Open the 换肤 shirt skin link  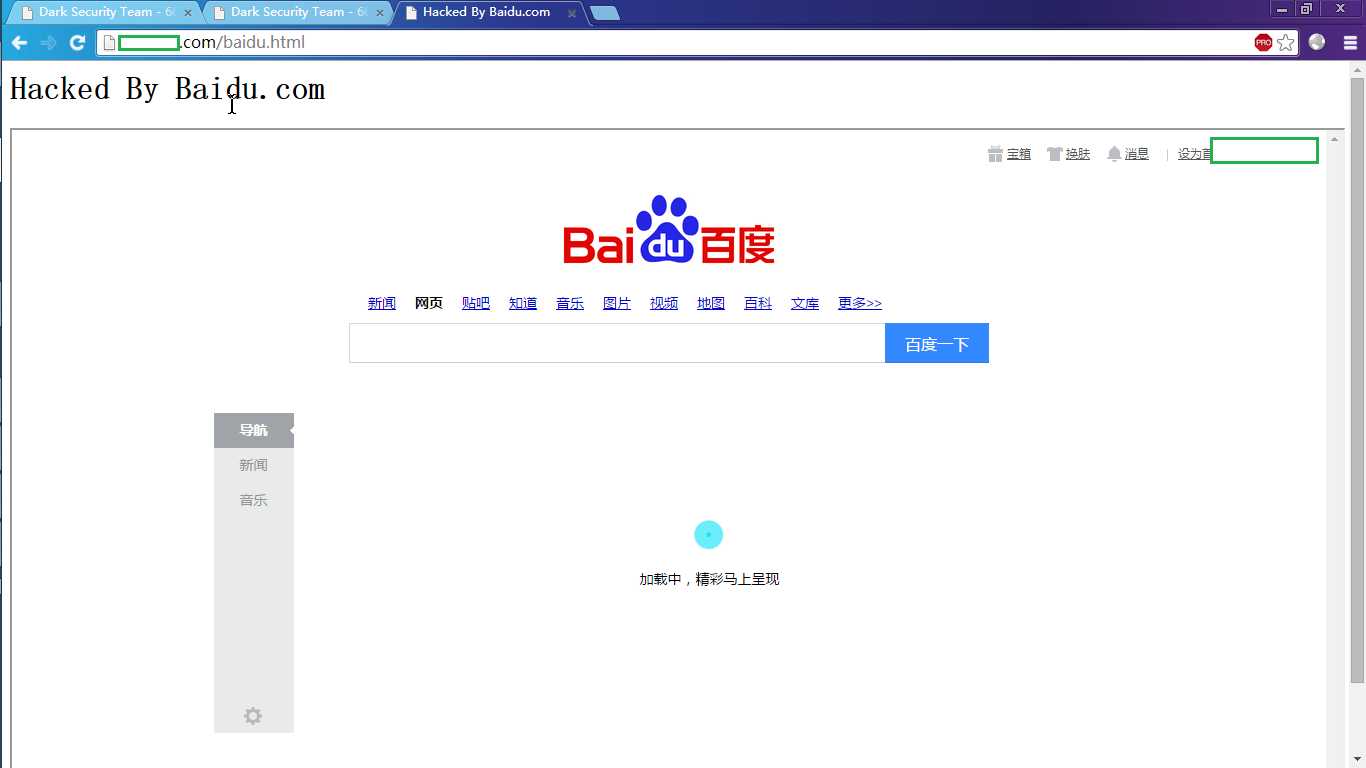[x=1068, y=154]
